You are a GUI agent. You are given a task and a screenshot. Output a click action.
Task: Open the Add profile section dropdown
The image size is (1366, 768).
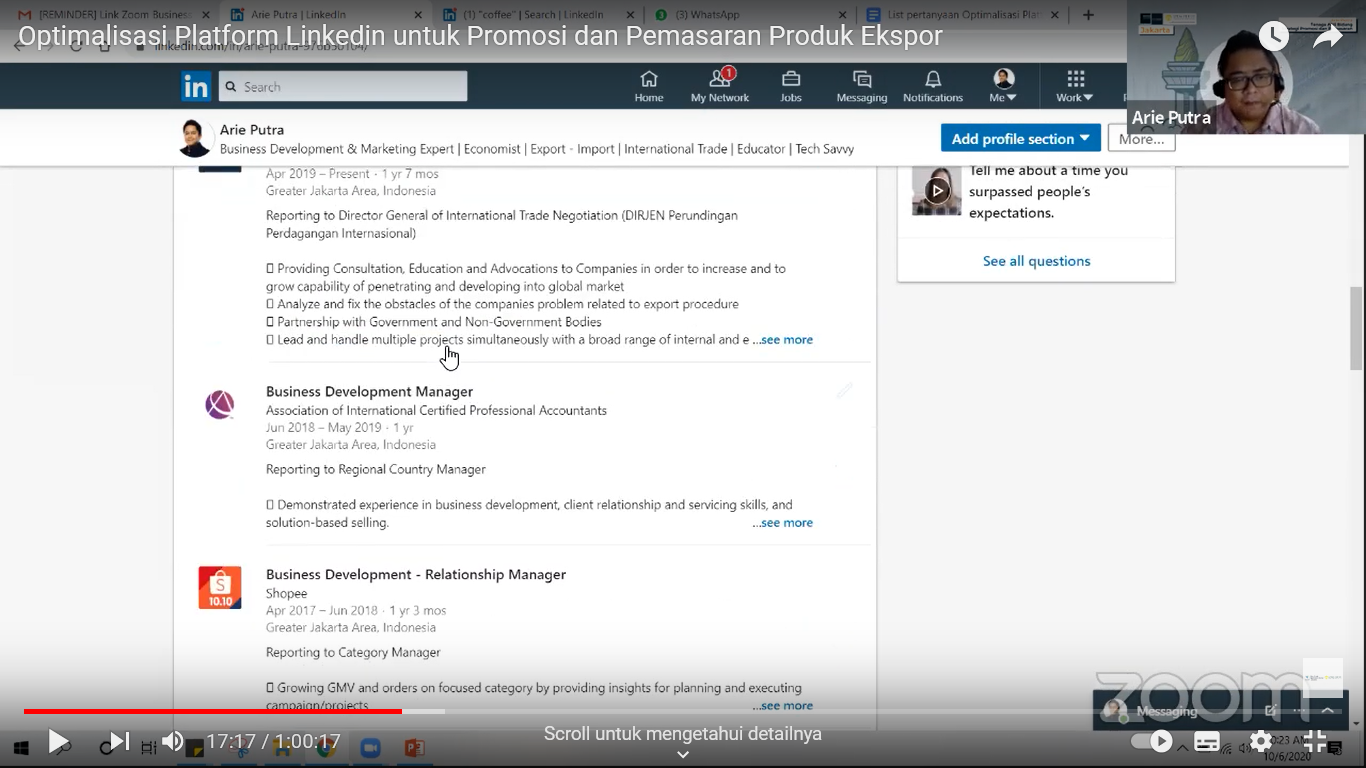[x=1020, y=139]
